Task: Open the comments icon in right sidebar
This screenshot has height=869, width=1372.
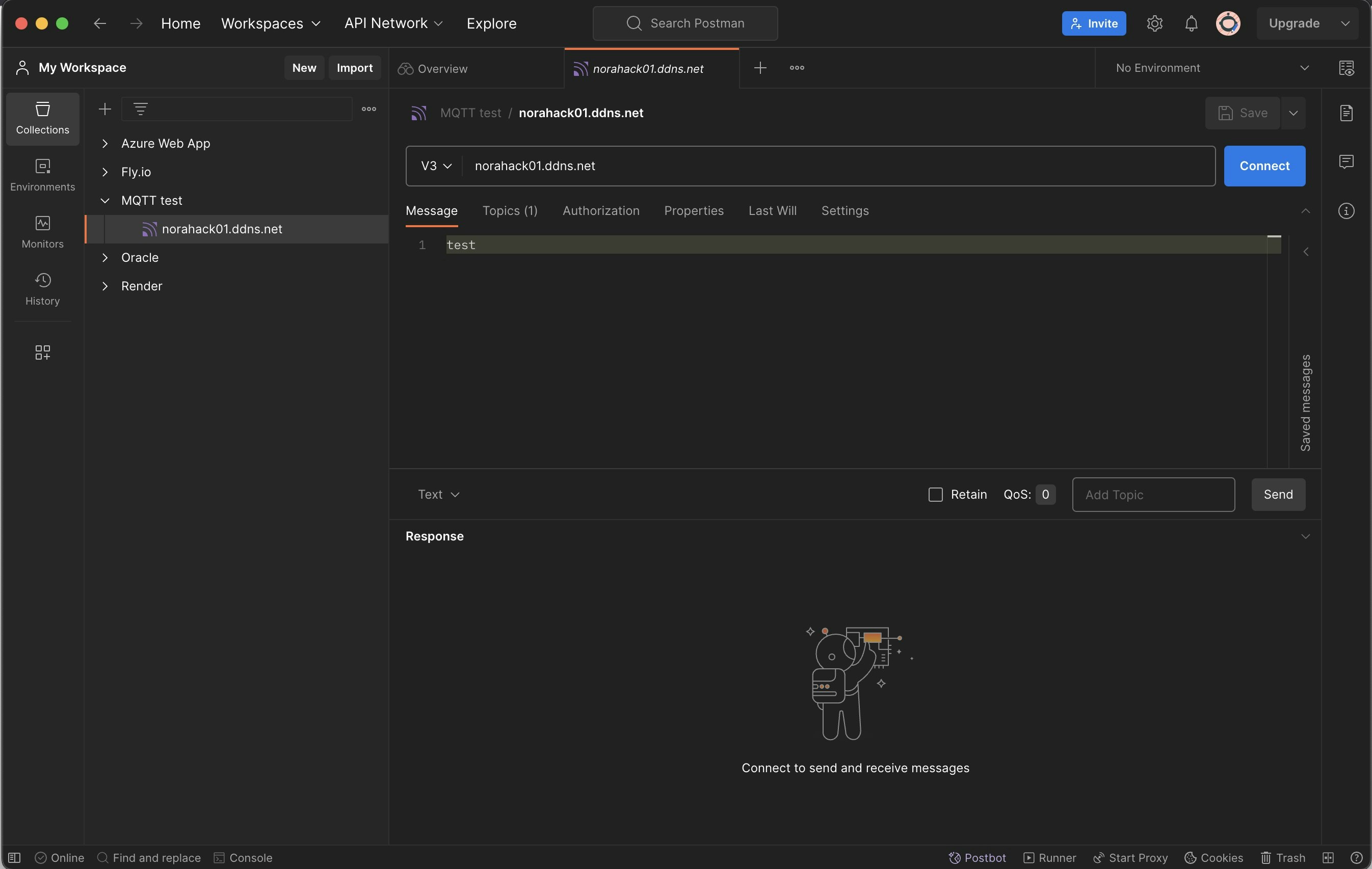Action: point(1346,161)
